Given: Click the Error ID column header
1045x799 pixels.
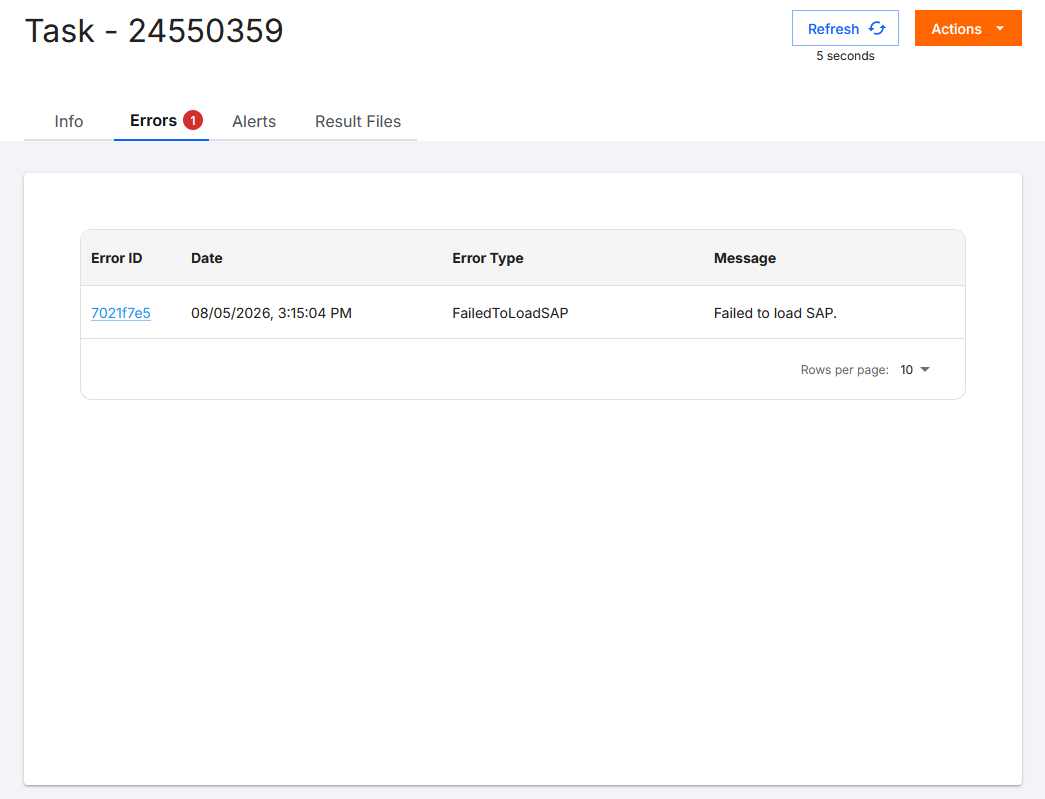Looking at the screenshot, I should [117, 258].
